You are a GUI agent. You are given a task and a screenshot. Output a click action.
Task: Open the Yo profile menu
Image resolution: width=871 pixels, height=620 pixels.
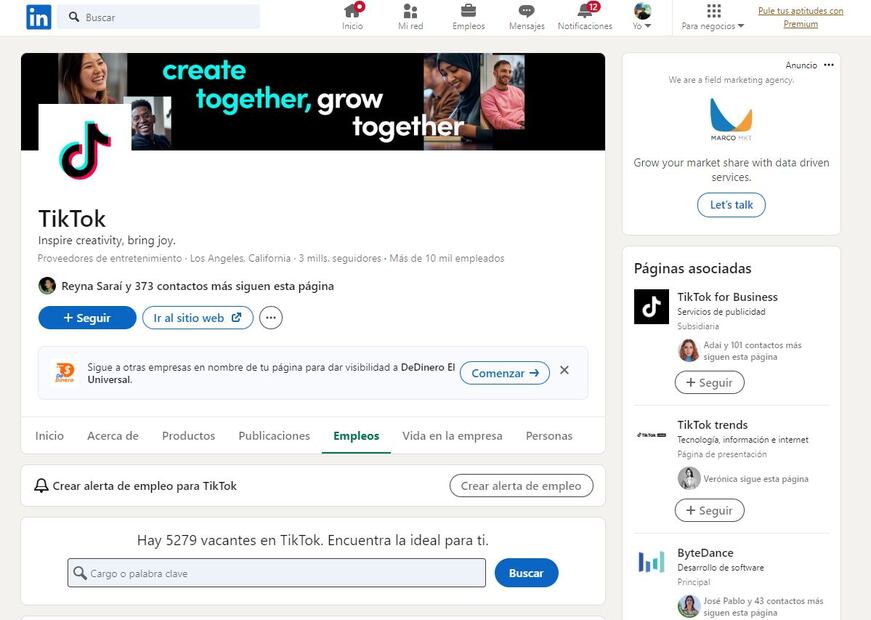click(642, 17)
